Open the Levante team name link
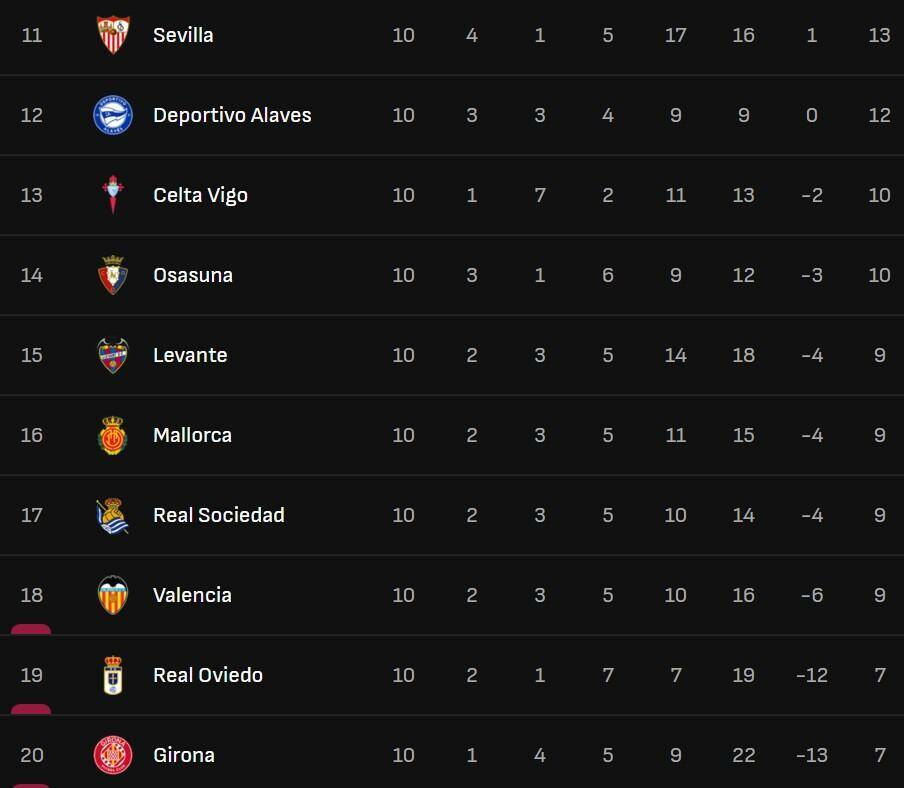Screen dimensions: 904x788 point(190,355)
